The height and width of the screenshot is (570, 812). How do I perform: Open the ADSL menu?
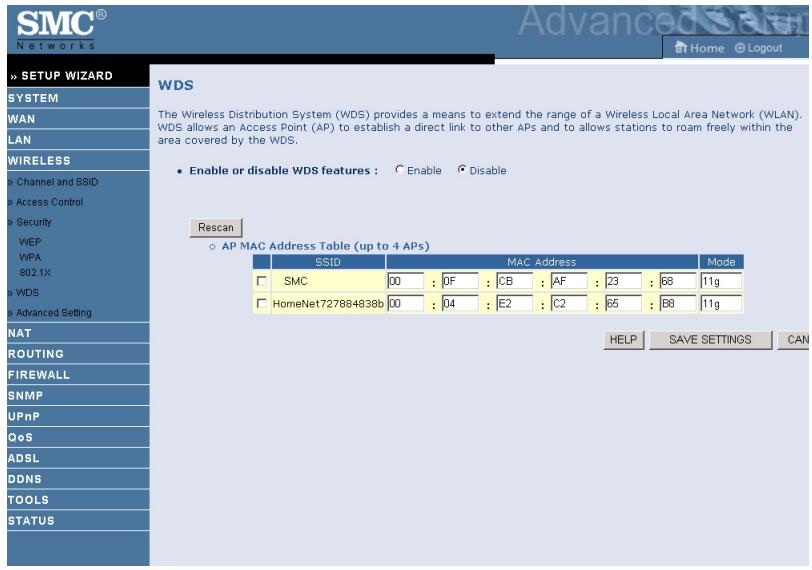(x=78, y=458)
